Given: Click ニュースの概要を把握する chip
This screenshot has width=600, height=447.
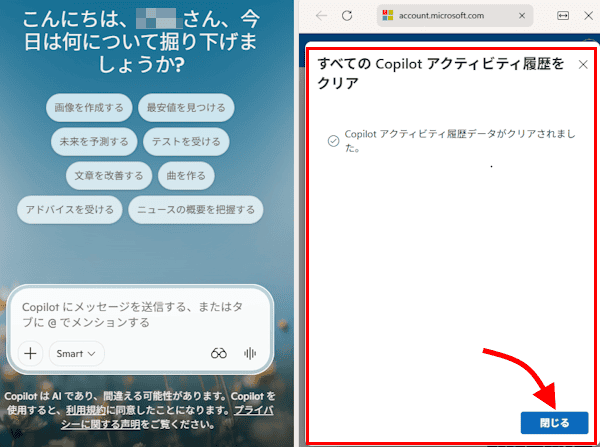Looking at the screenshot, I should pos(196,210).
